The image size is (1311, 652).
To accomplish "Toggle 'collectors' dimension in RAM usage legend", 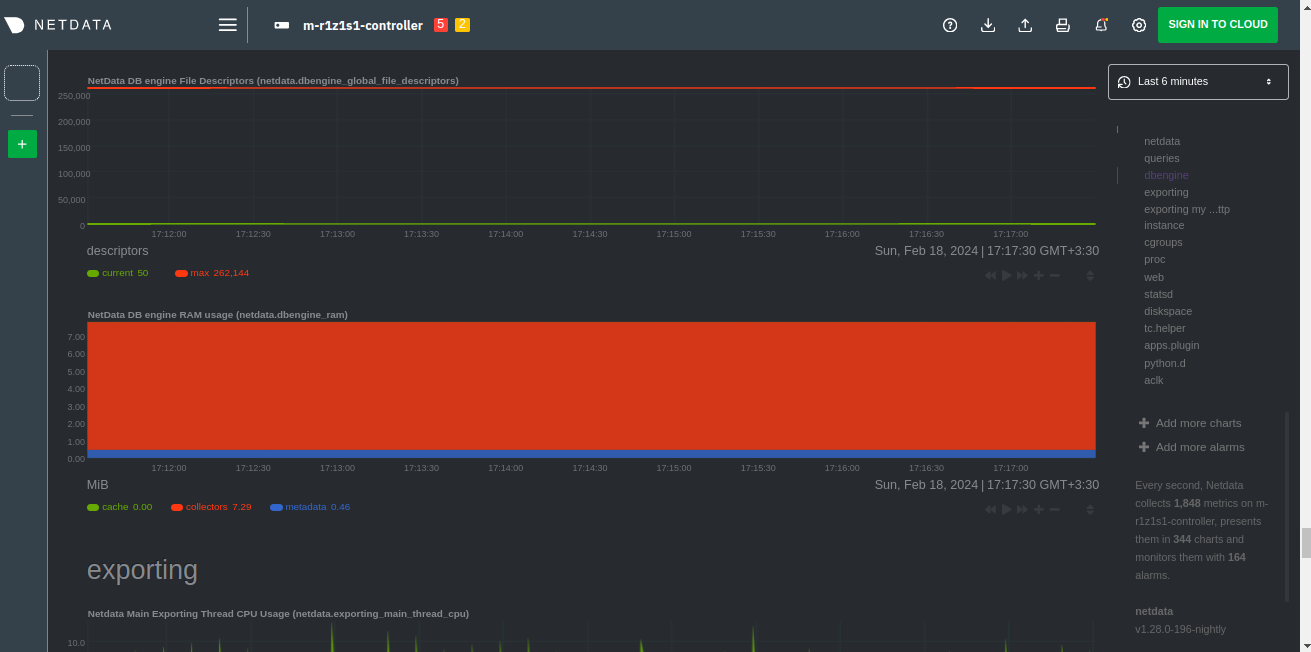I will (210, 507).
